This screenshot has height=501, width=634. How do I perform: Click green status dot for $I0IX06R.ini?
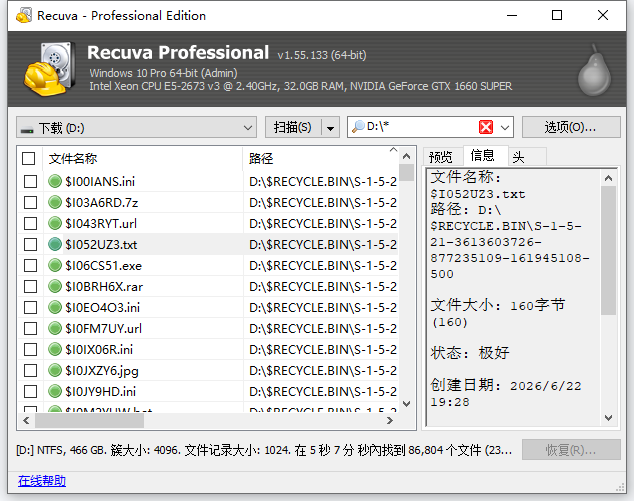55,349
